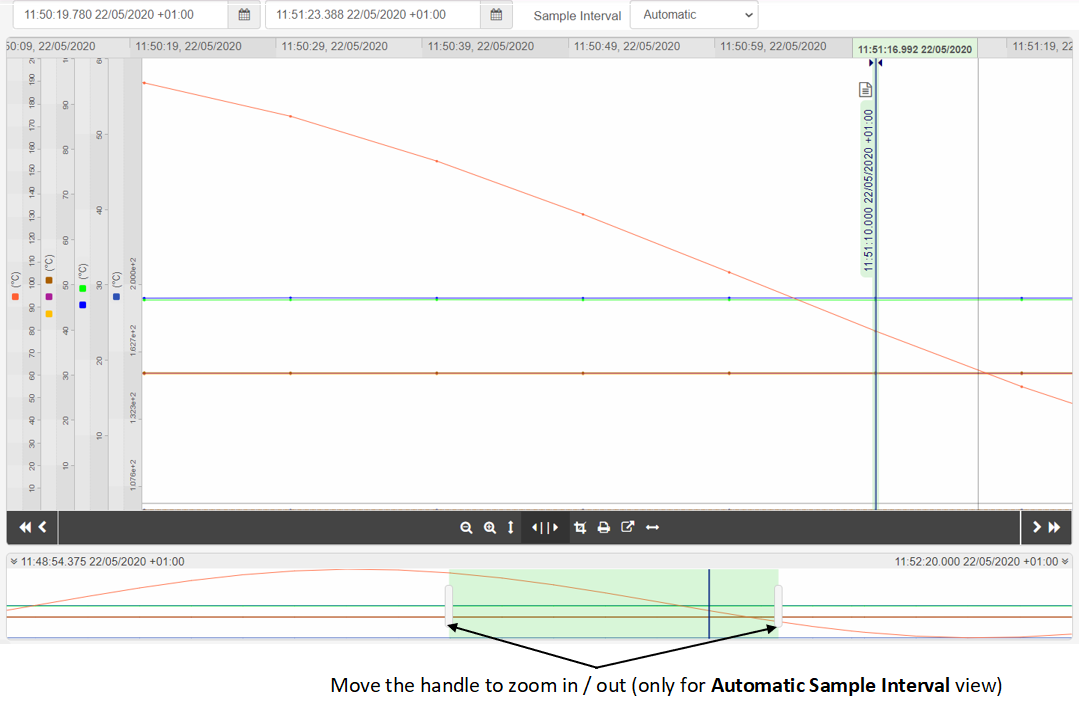The image size is (1081, 710).
Task: Click the zoom out magnifier icon
Action: [x=466, y=528]
